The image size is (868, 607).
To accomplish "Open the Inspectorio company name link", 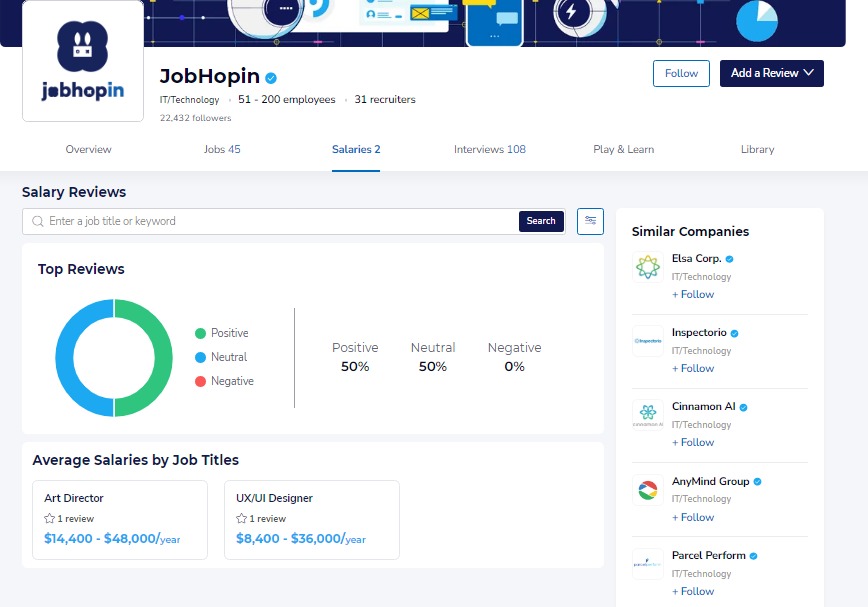I will click(x=699, y=333).
